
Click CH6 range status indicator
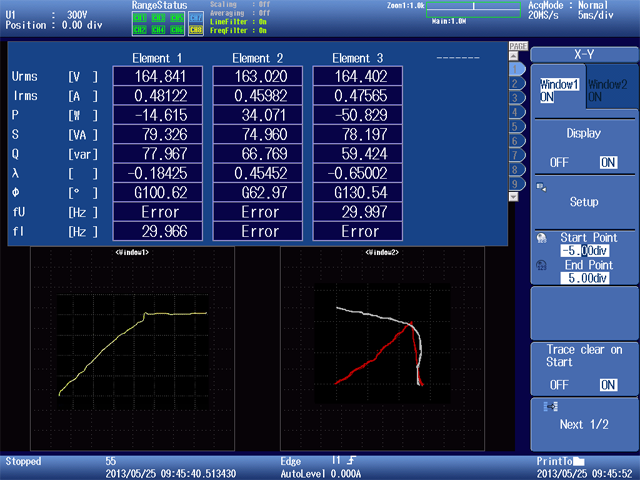pyautogui.click(x=177, y=30)
